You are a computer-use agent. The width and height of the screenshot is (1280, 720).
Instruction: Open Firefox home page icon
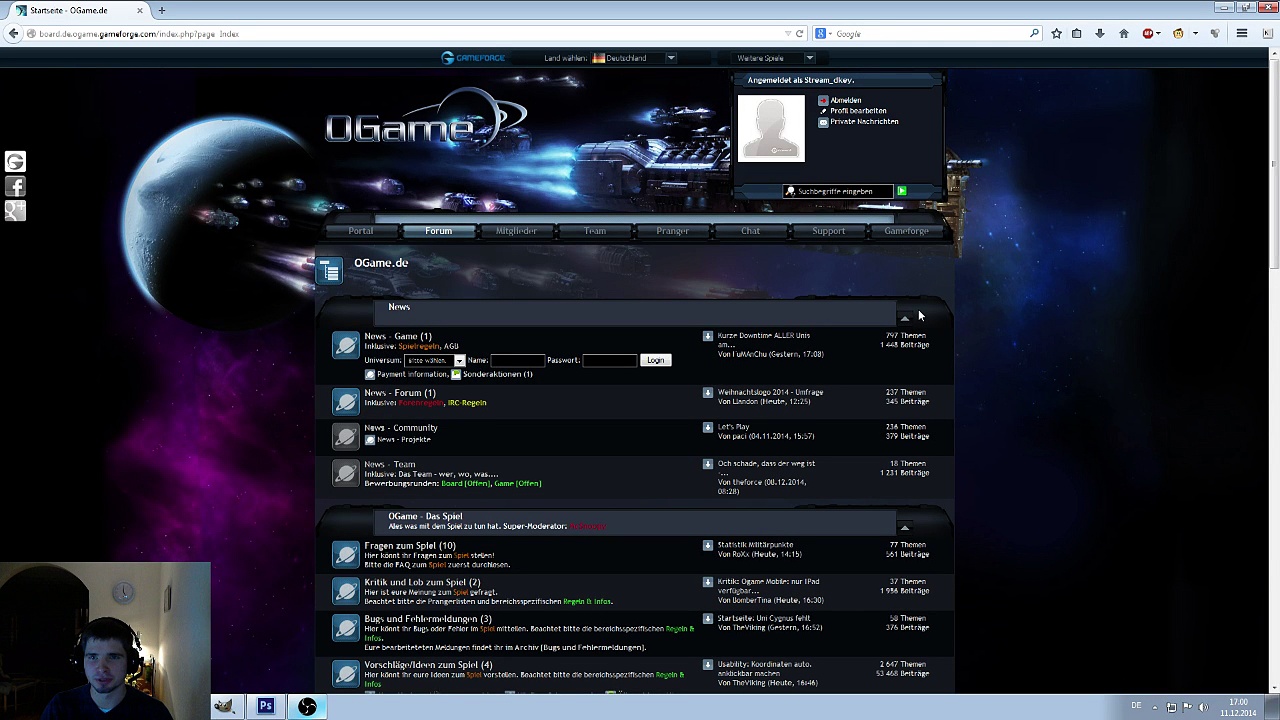(1123, 34)
